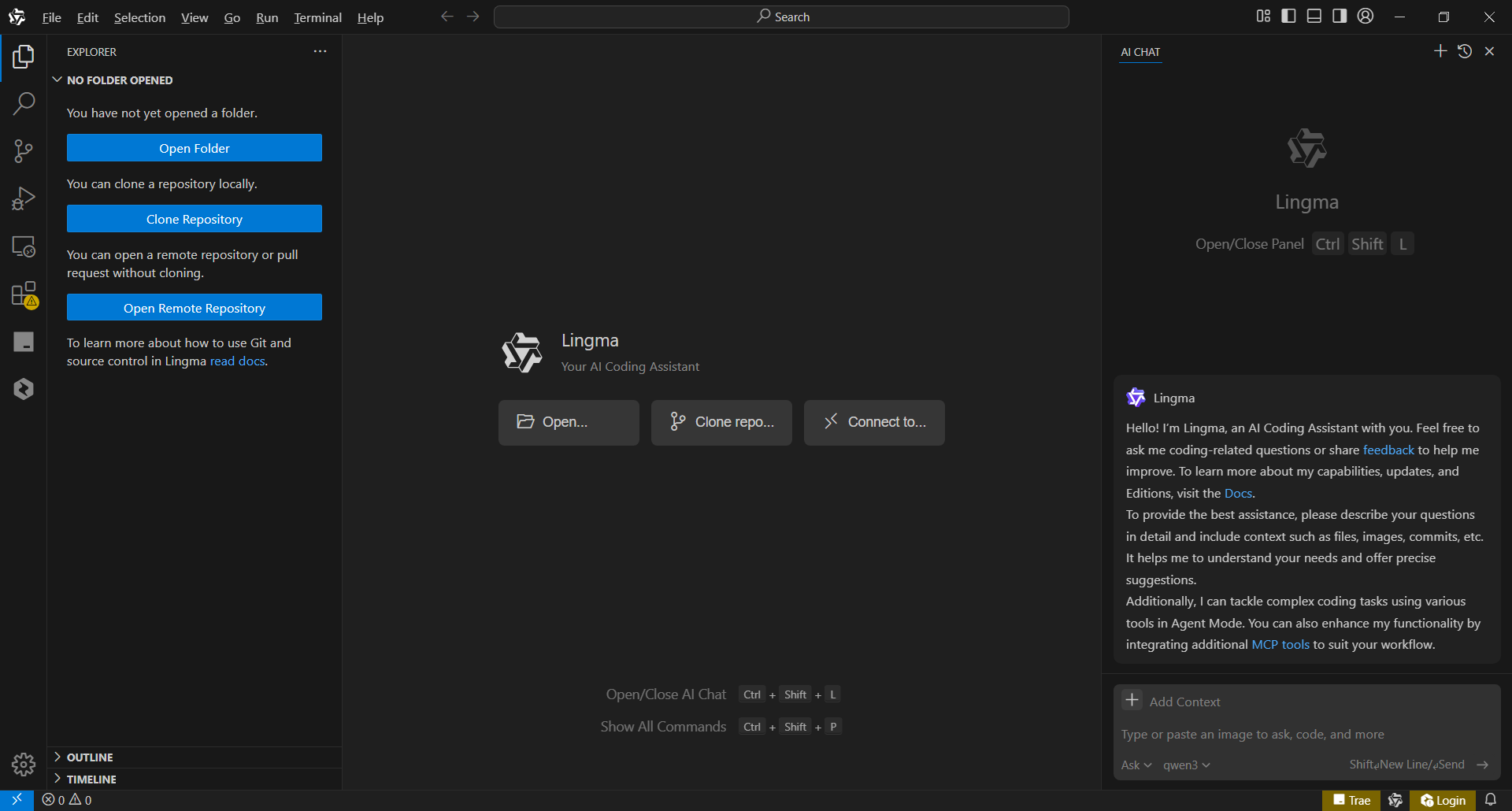Viewport: 1512px width, 811px height.
Task: Open the Extensions view with warning badge
Action: pyautogui.click(x=24, y=294)
